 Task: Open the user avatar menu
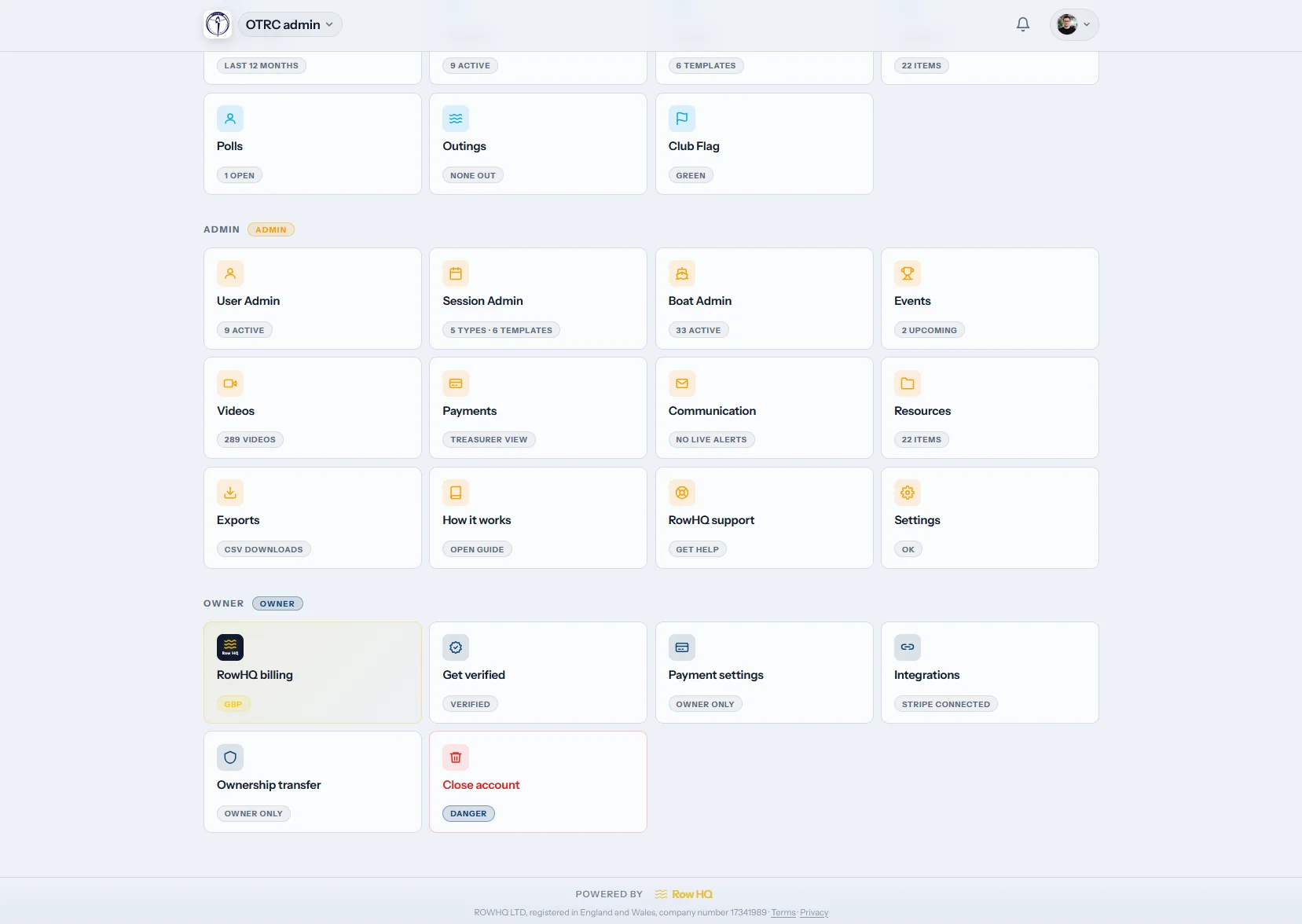(1074, 24)
